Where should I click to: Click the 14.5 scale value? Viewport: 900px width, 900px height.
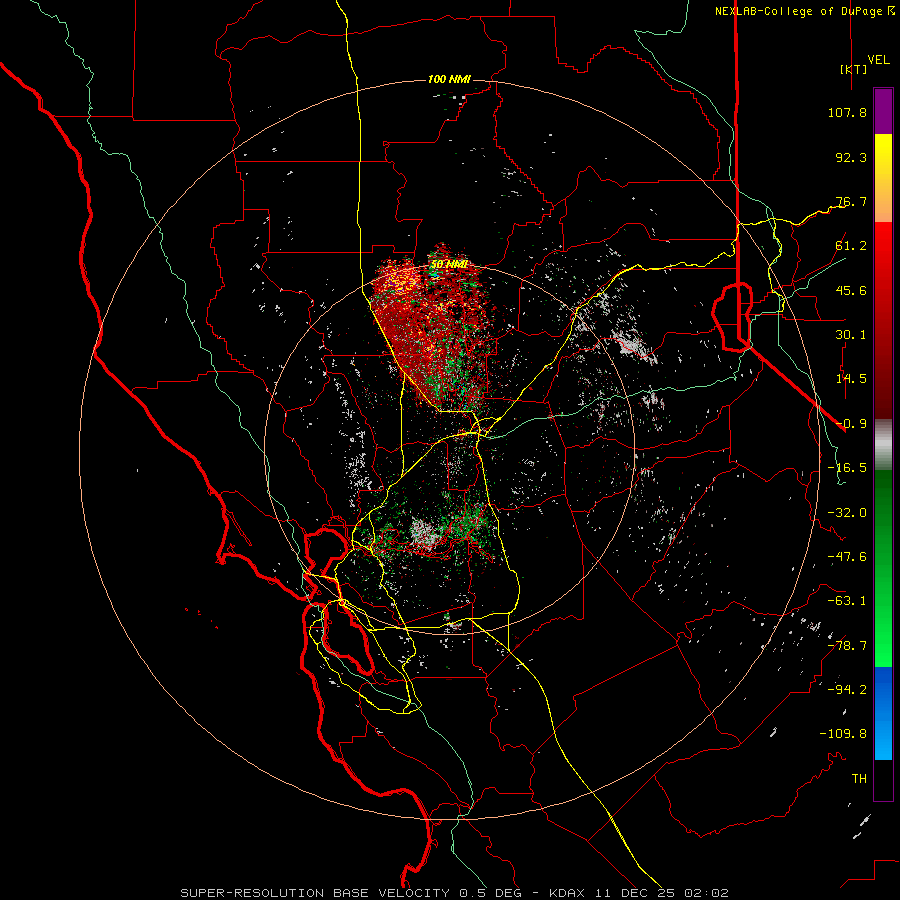pos(851,379)
